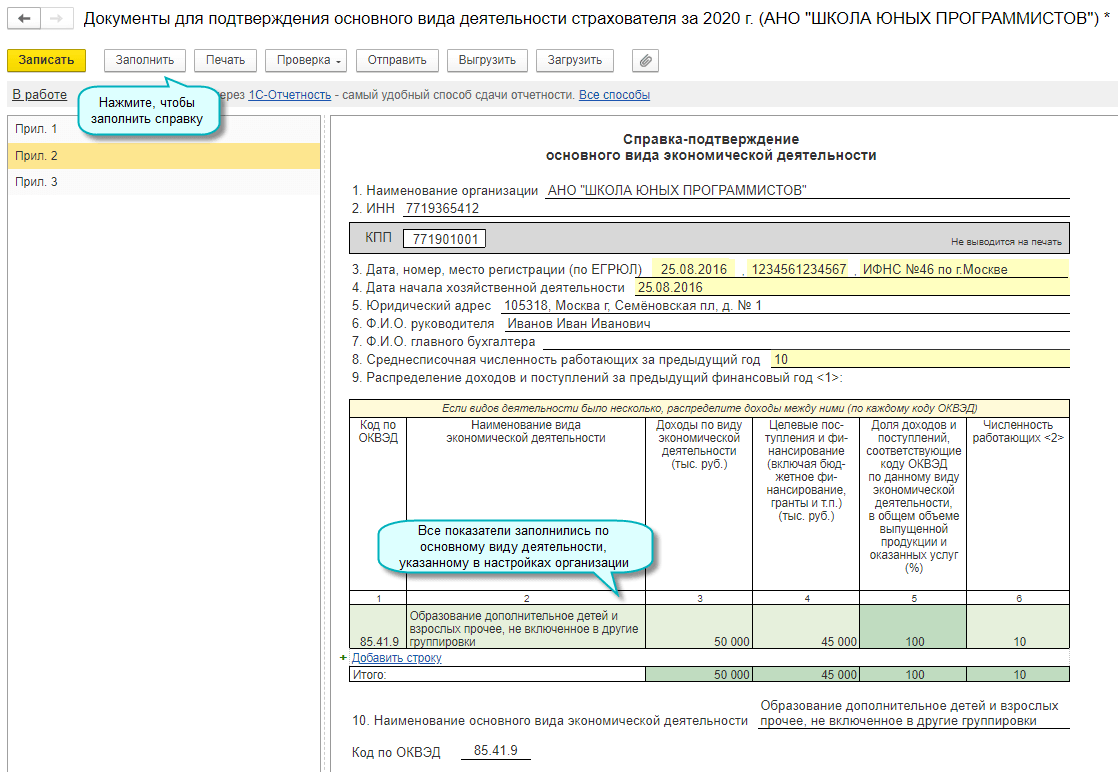
Task: Edit income cell 50 000 in activity row
Action: point(699,627)
